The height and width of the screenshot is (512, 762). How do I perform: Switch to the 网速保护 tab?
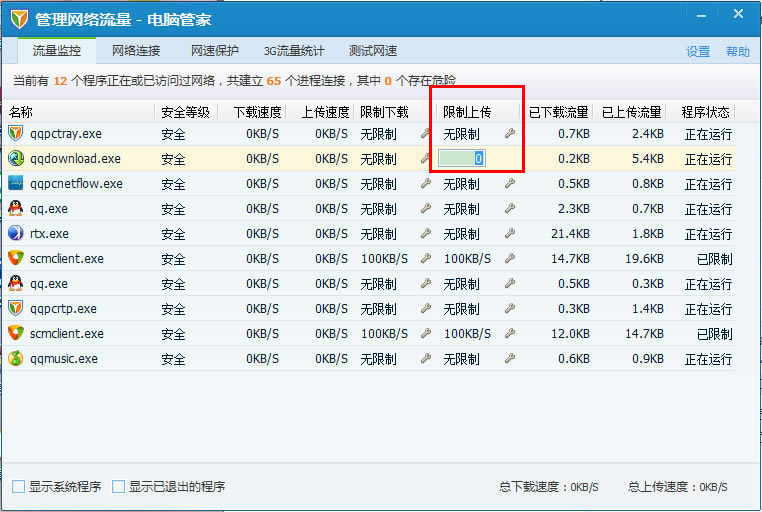[214, 51]
